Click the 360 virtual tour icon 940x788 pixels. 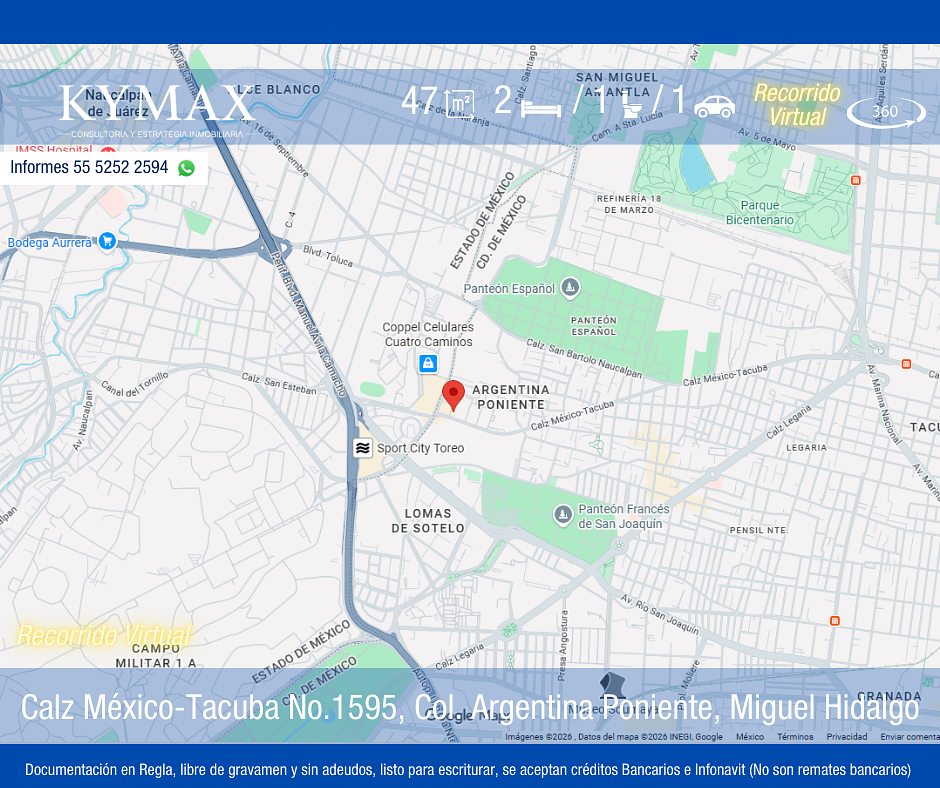click(886, 112)
